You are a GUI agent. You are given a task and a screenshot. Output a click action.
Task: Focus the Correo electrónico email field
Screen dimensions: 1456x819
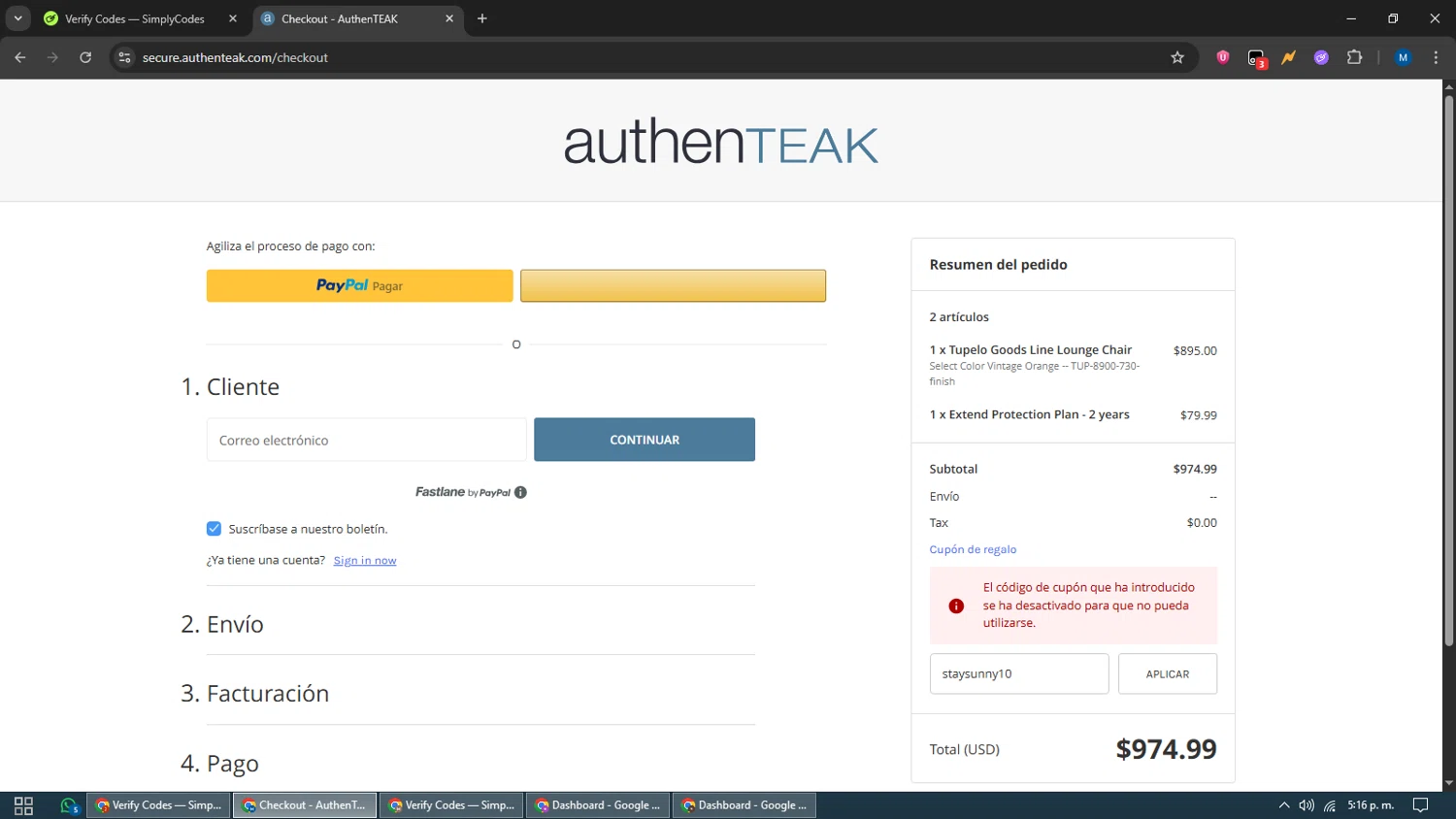[366, 440]
